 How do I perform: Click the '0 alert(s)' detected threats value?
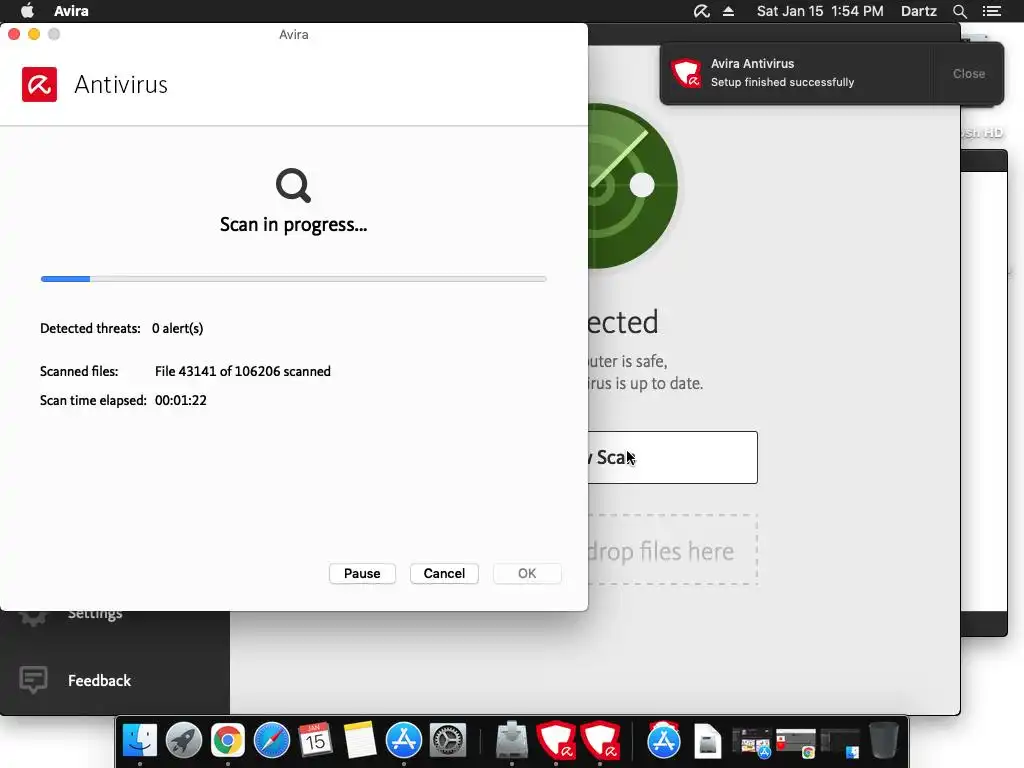(x=178, y=328)
